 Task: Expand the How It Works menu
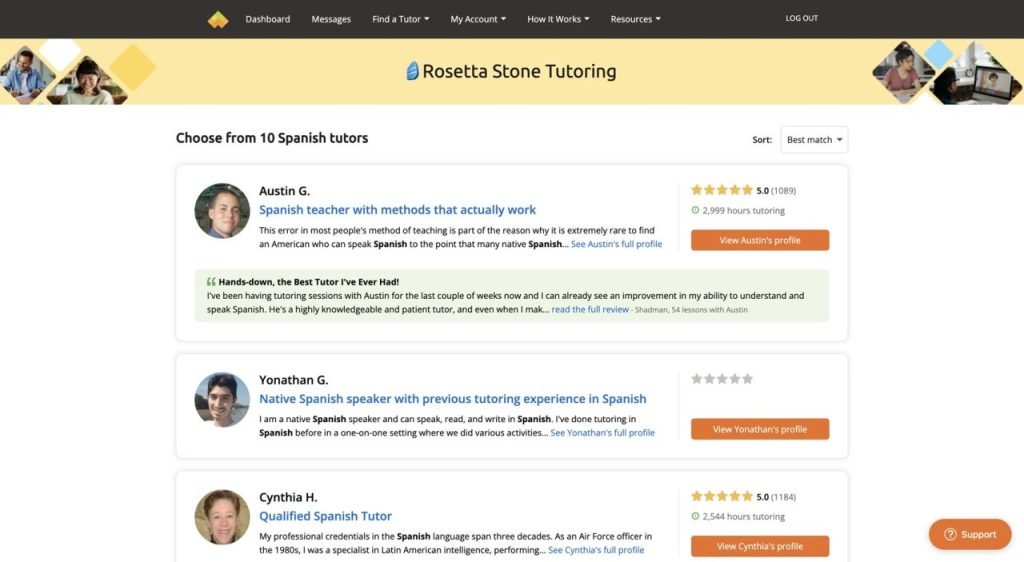(558, 19)
